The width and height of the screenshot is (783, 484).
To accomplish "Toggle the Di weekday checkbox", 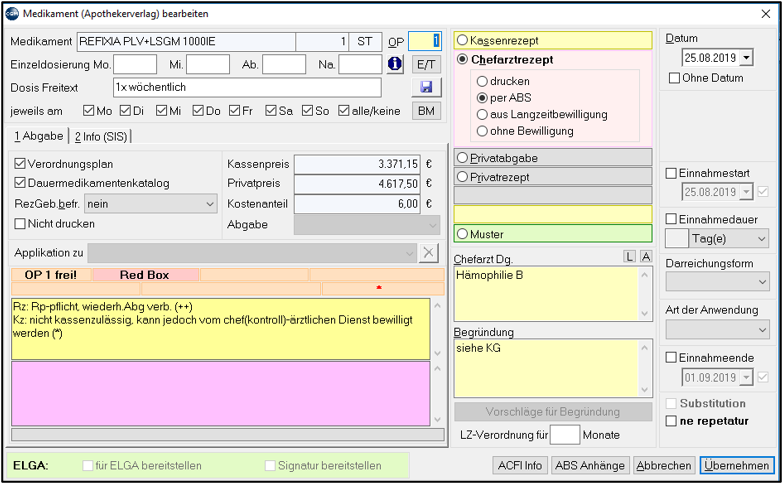I will point(125,110).
